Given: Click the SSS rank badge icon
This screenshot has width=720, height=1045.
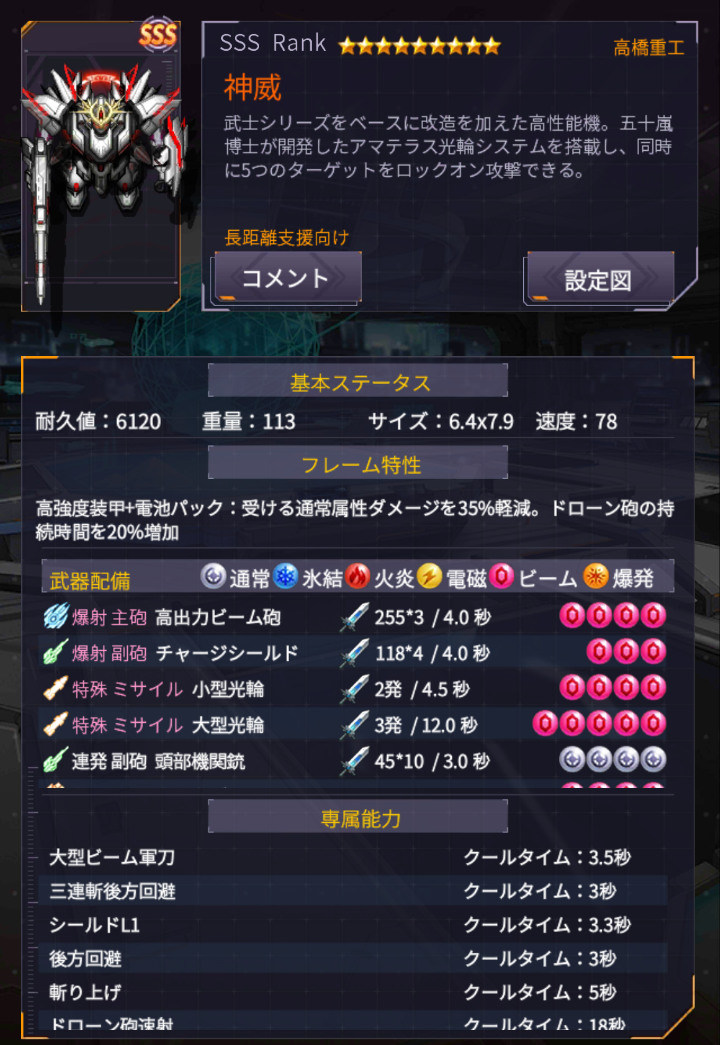Looking at the screenshot, I should (158, 35).
